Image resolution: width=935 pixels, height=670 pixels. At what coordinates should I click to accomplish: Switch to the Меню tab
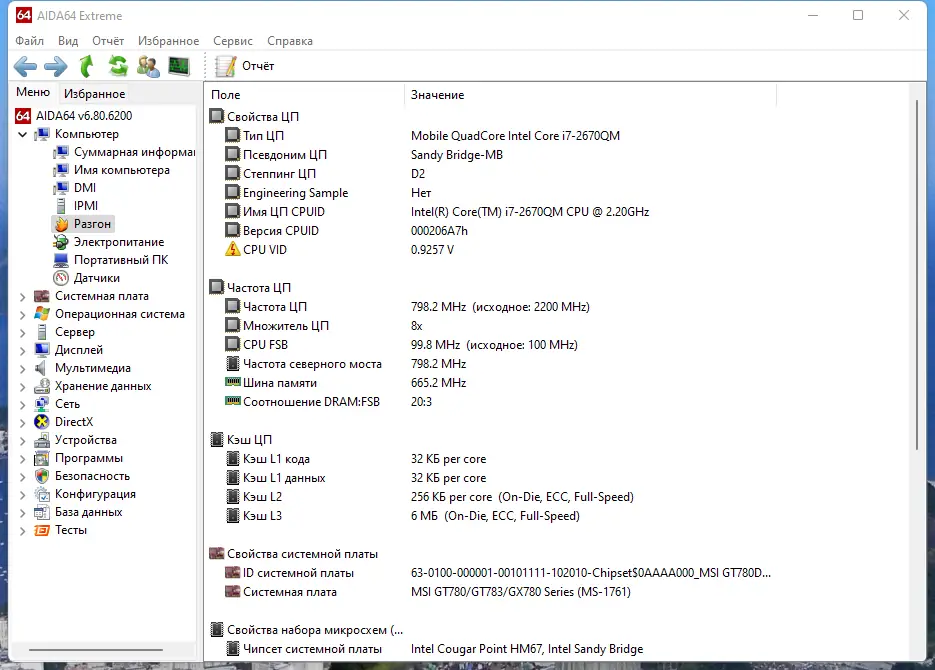33,92
